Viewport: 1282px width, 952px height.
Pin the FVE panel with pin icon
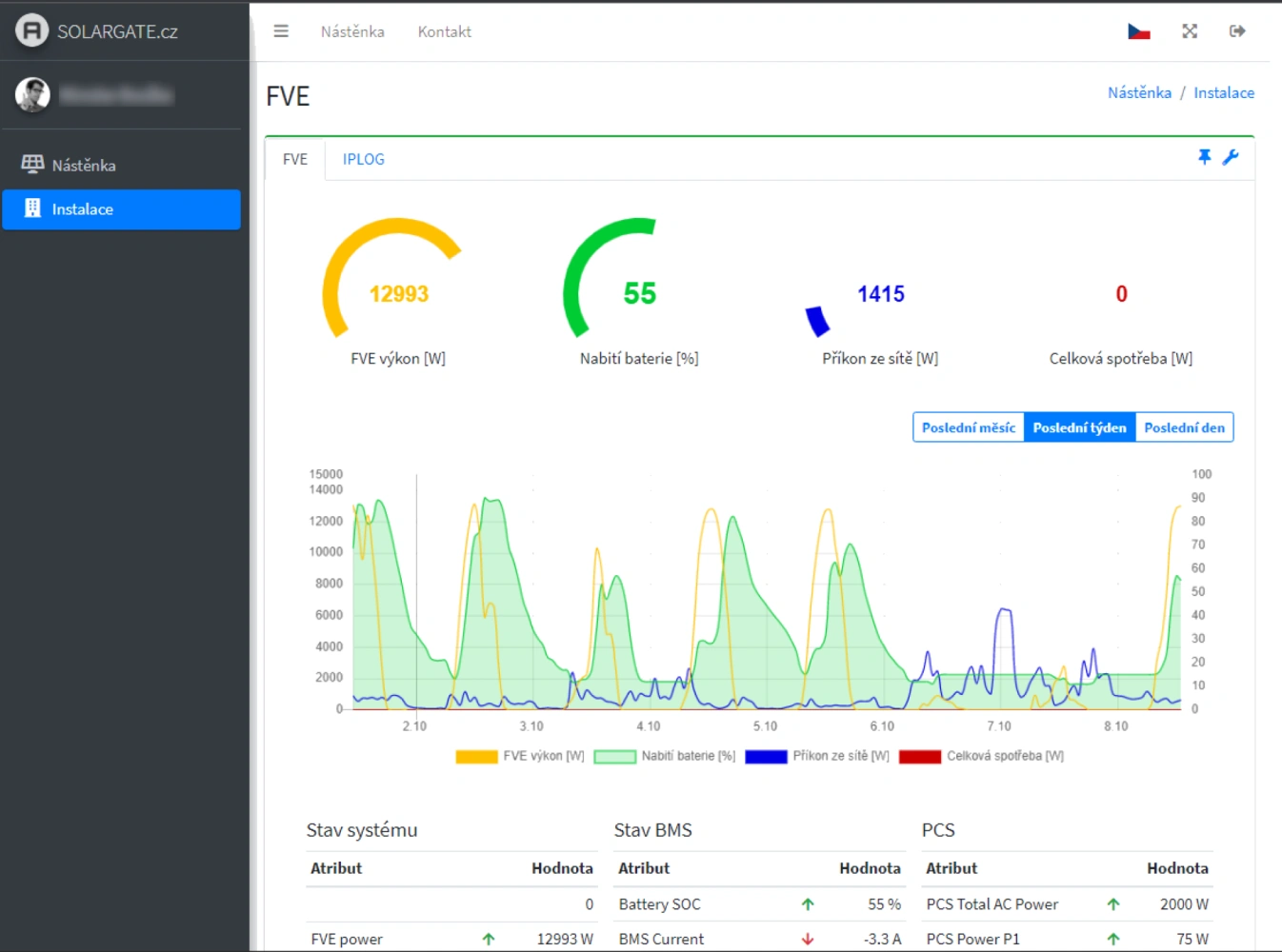coord(1204,157)
